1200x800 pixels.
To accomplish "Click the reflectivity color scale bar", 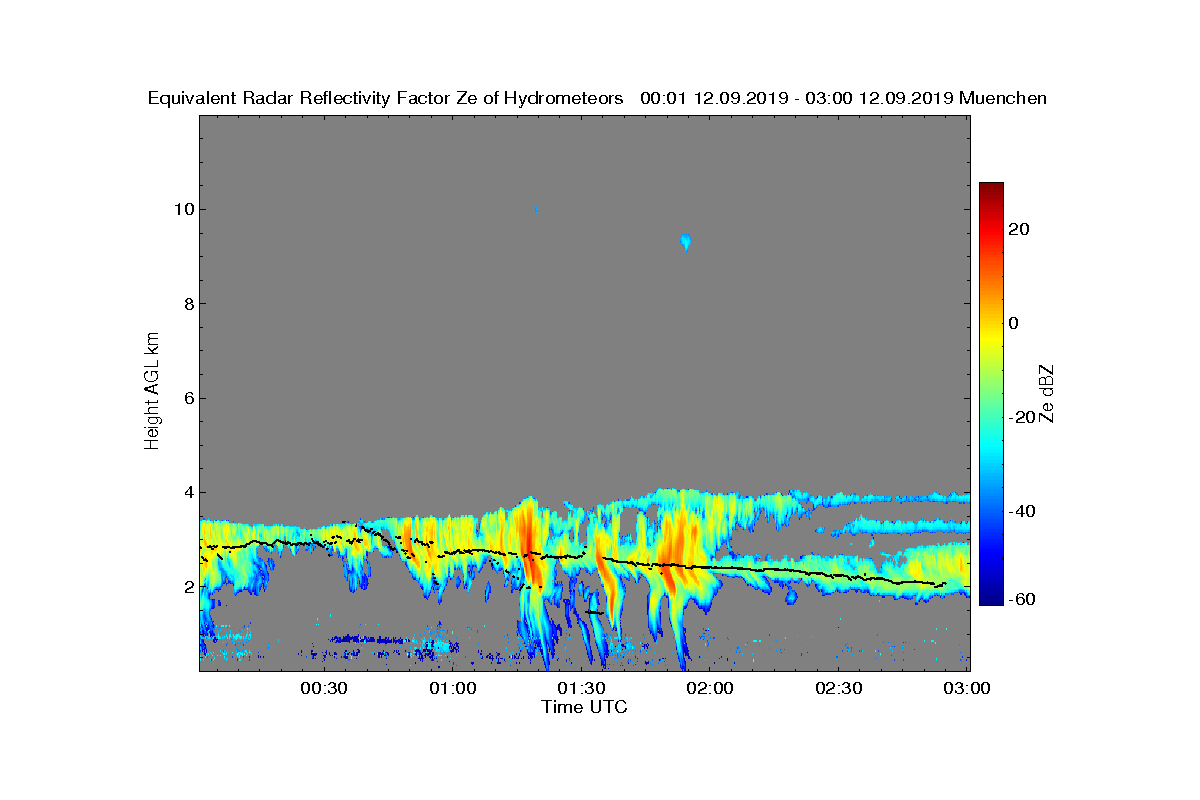I will (x=991, y=394).
